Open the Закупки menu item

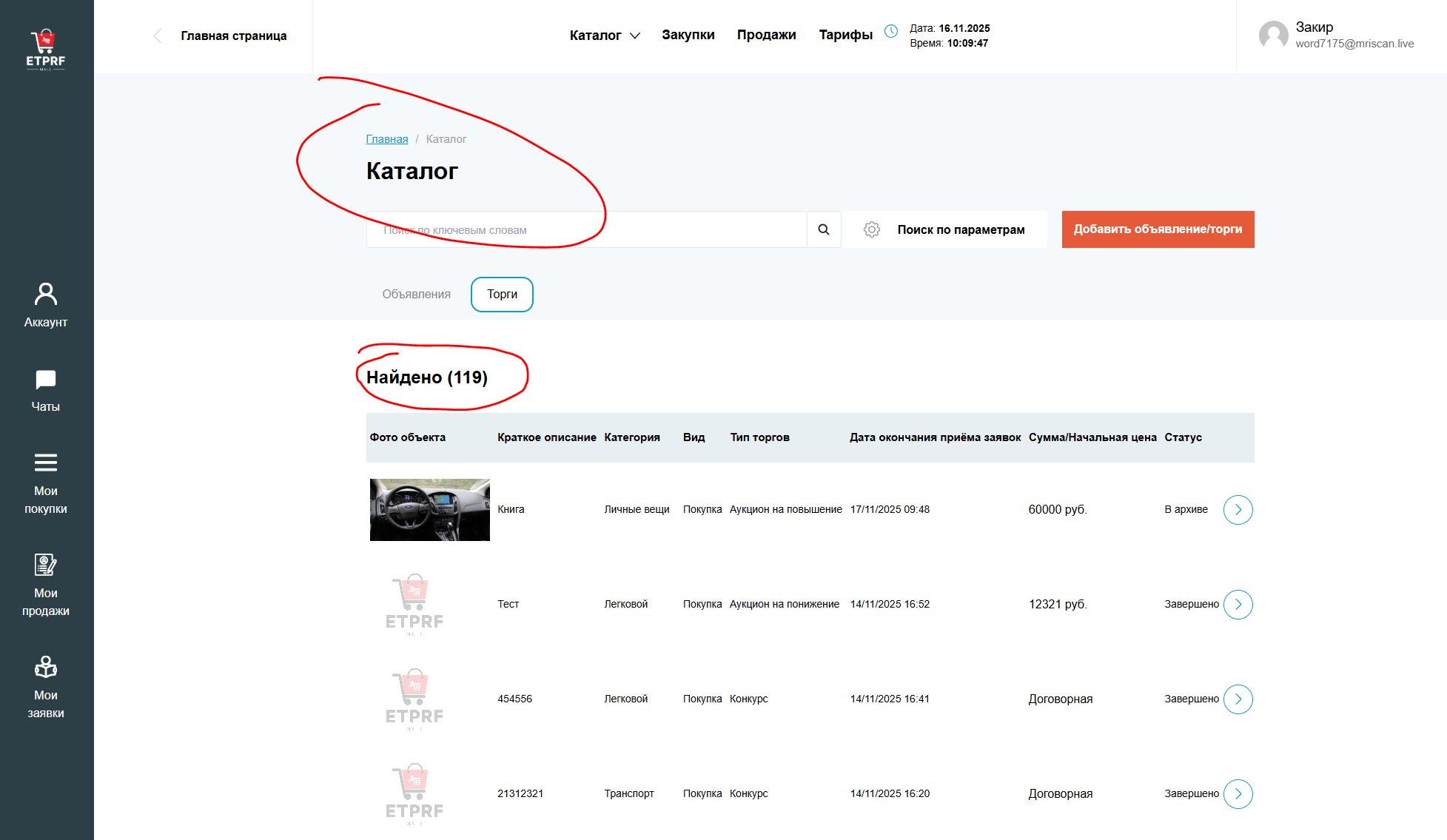tap(688, 35)
